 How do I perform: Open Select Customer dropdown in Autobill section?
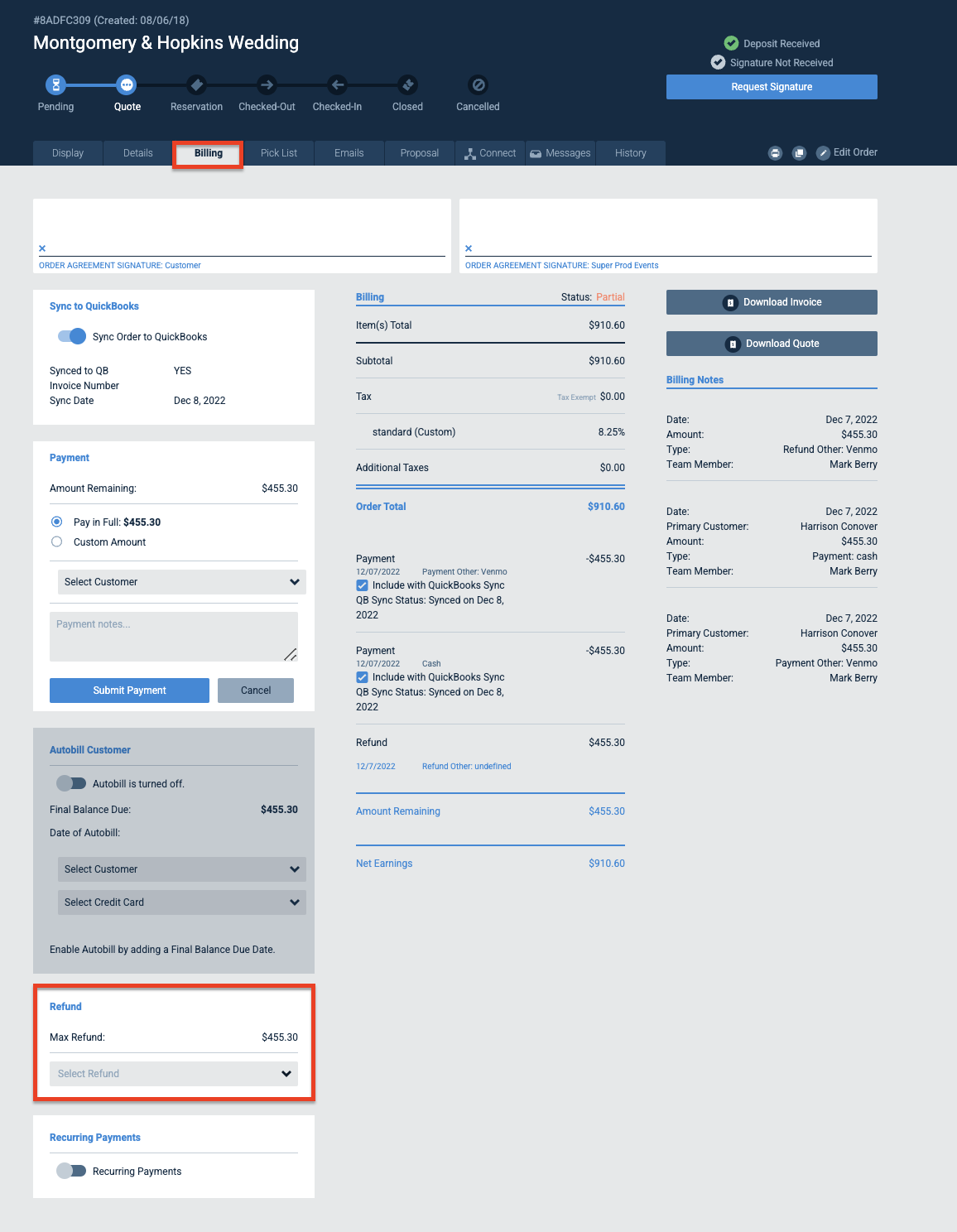click(182, 869)
